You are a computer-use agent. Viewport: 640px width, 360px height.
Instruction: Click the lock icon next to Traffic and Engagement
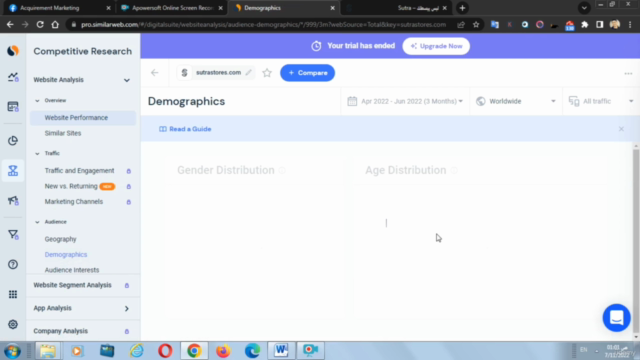tap(129, 171)
